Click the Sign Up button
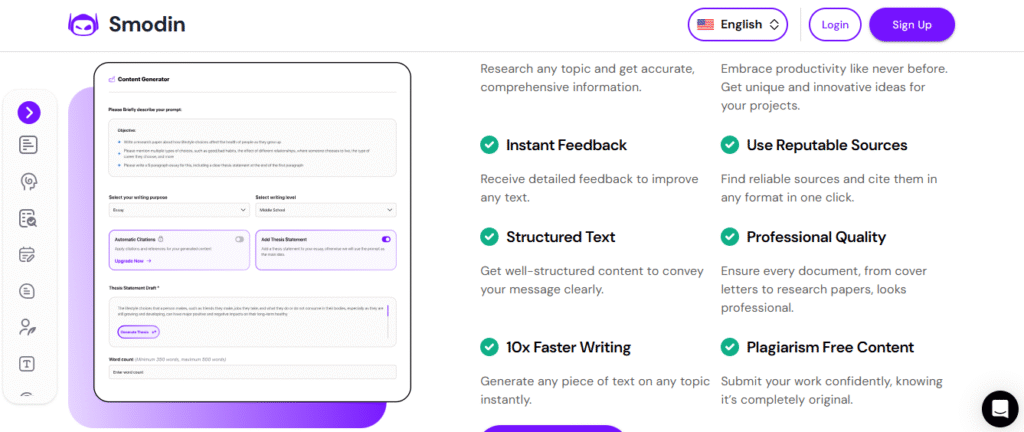Viewport: 1024px width, 432px height. tap(912, 25)
